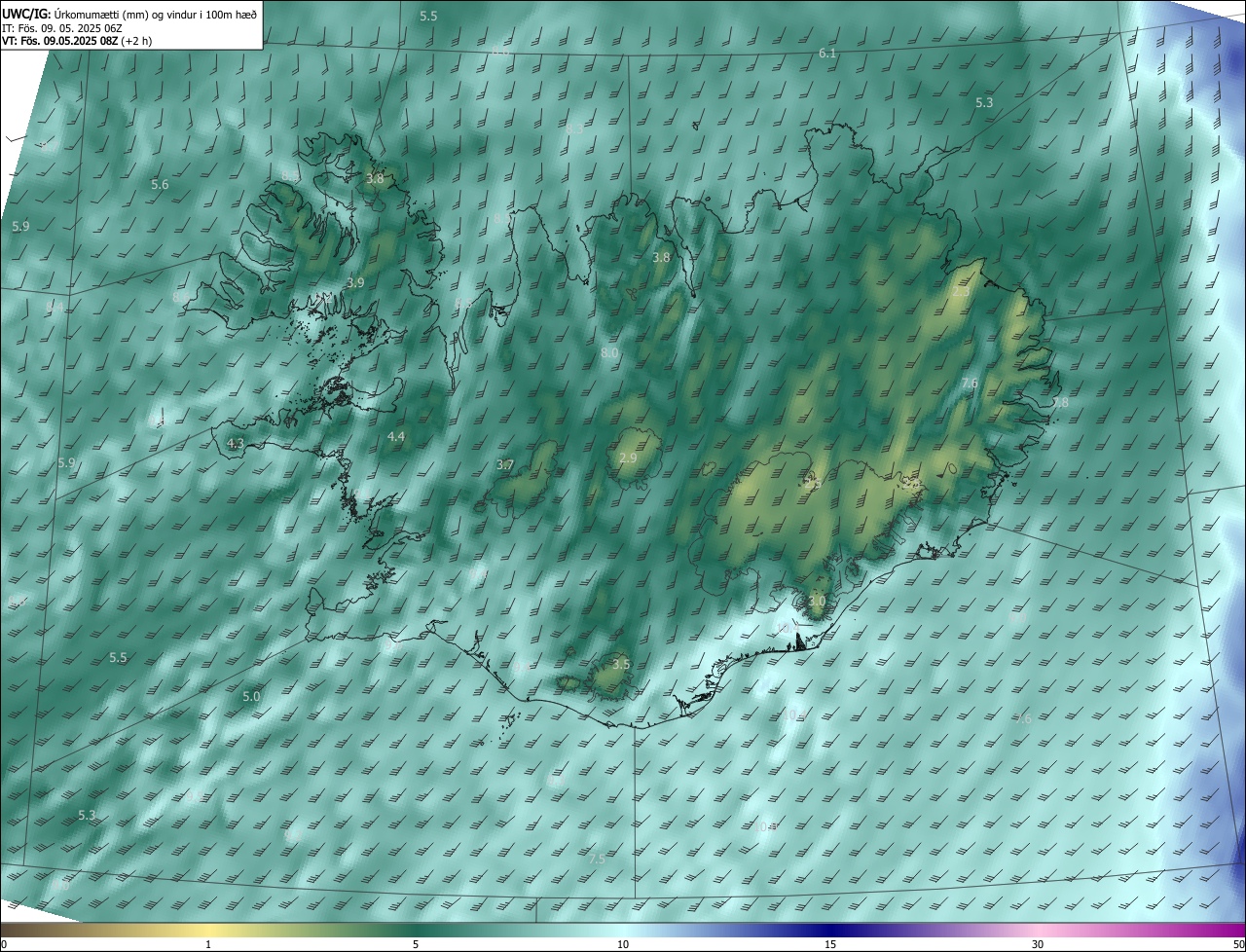Click the map value '3.7'
The image size is (1246, 952).
(505, 465)
